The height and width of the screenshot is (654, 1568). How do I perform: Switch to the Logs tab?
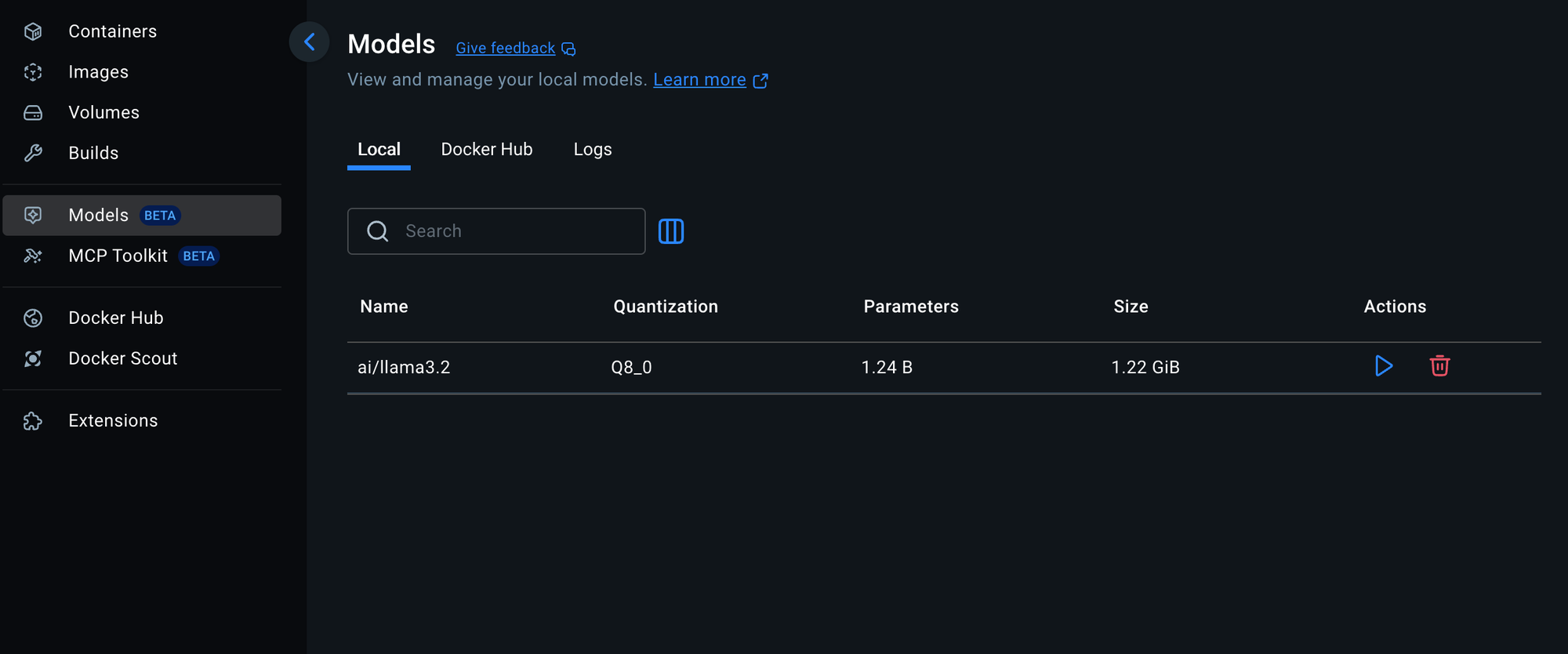[x=593, y=149]
